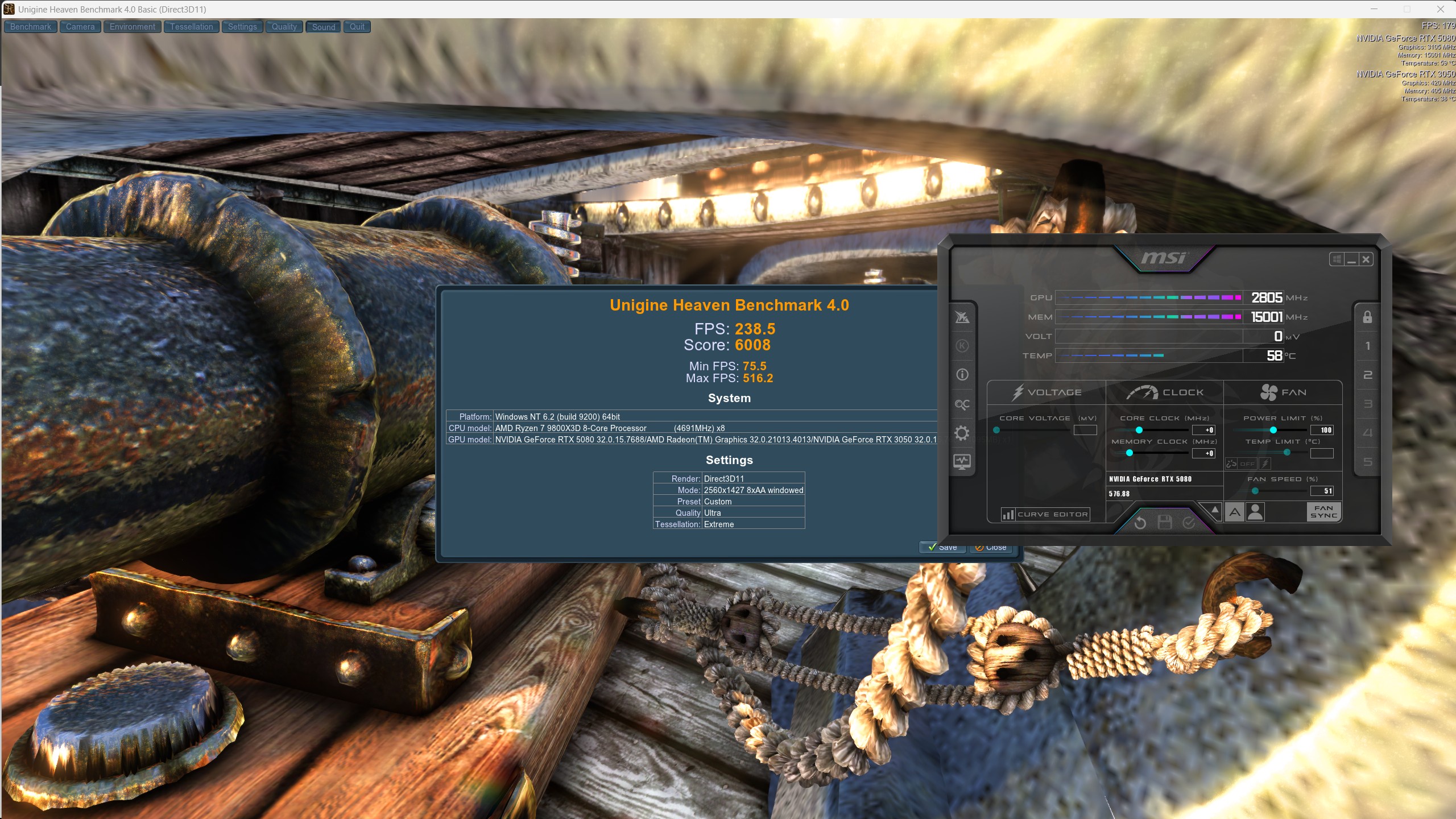Minimize the MSI Afterburner window
The height and width of the screenshot is (819, 1456).
pos(1351,259)
